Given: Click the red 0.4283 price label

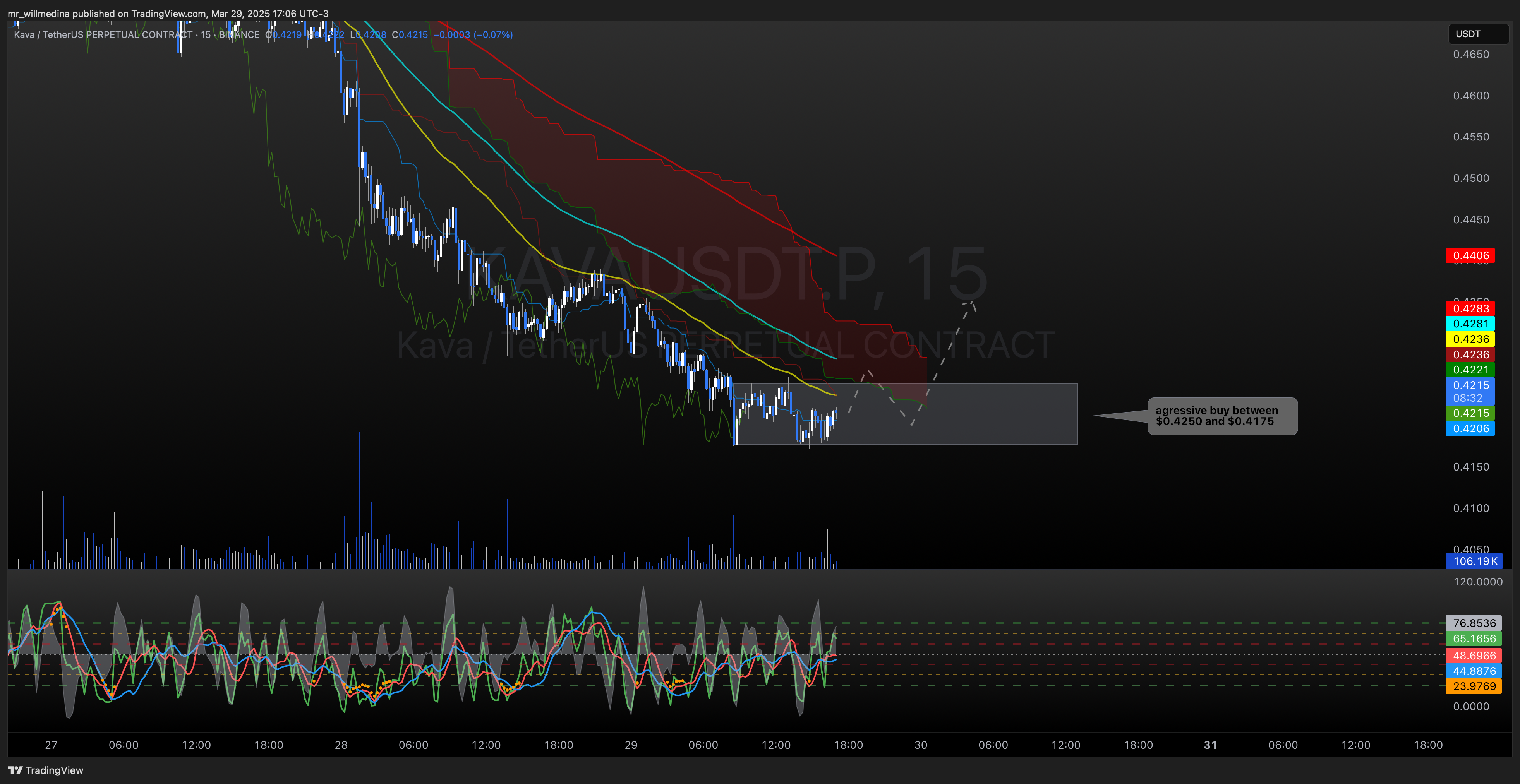Looking at the screenshot, I should [x=1470, y=308].
